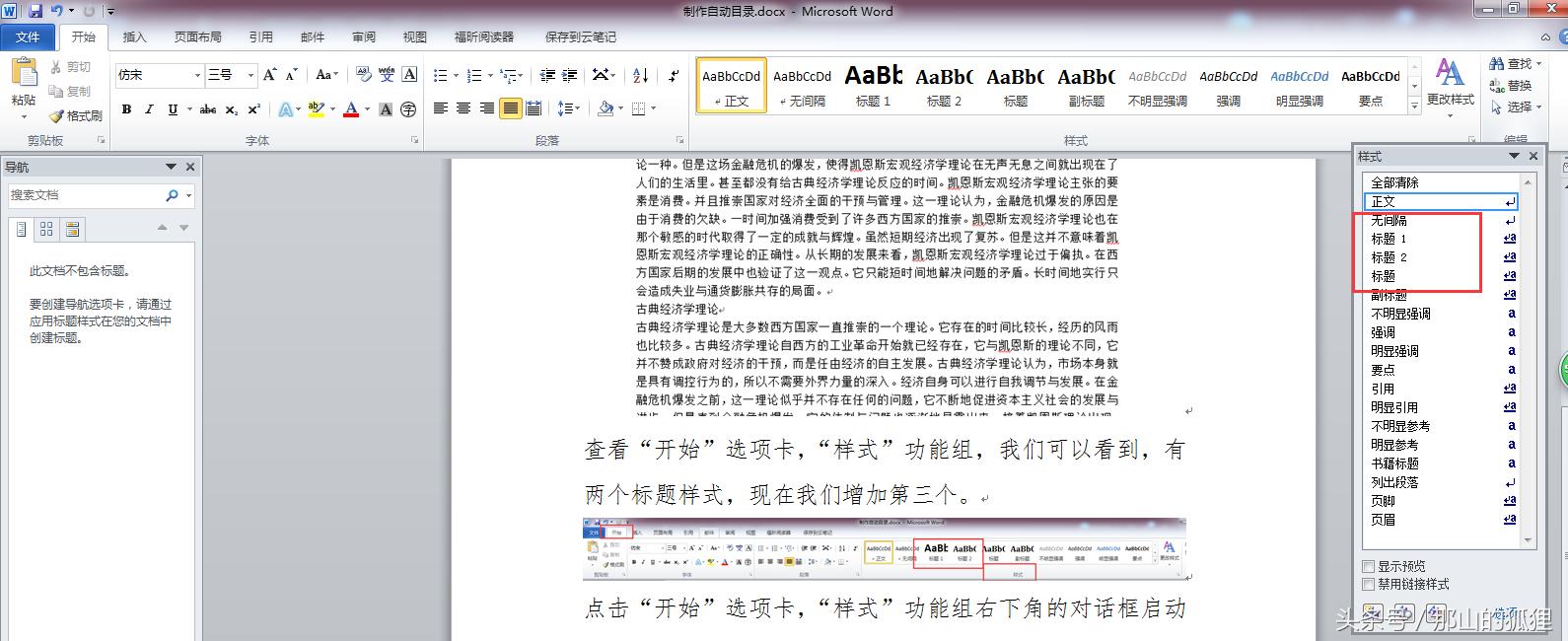Click the Format Painter (格式刷) brush
The width and height of the screenshot is (1568, 641).
[x=56, y=115]
